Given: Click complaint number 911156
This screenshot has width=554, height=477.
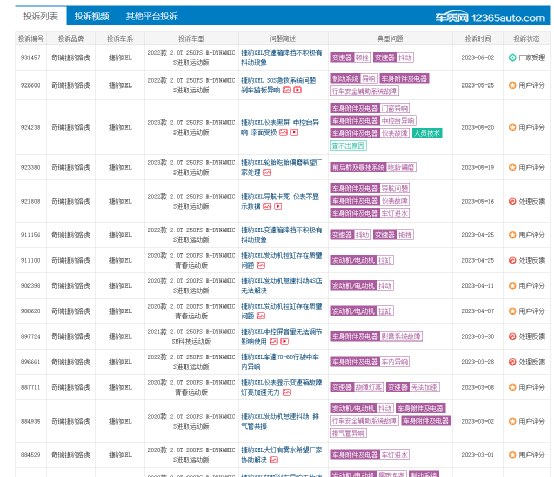Looking at the screenshot, I should click(x=30, y=235).
